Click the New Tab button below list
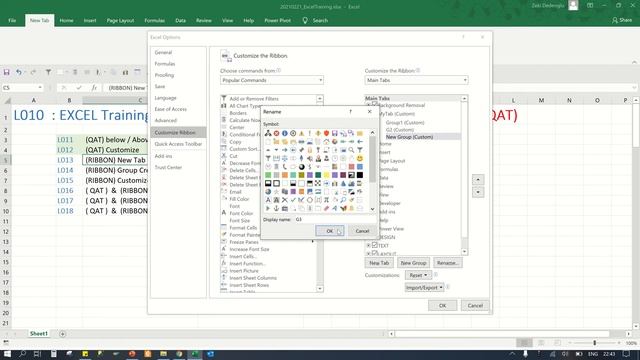The width and height of the screenshot is (640, 360). (379, 263)
